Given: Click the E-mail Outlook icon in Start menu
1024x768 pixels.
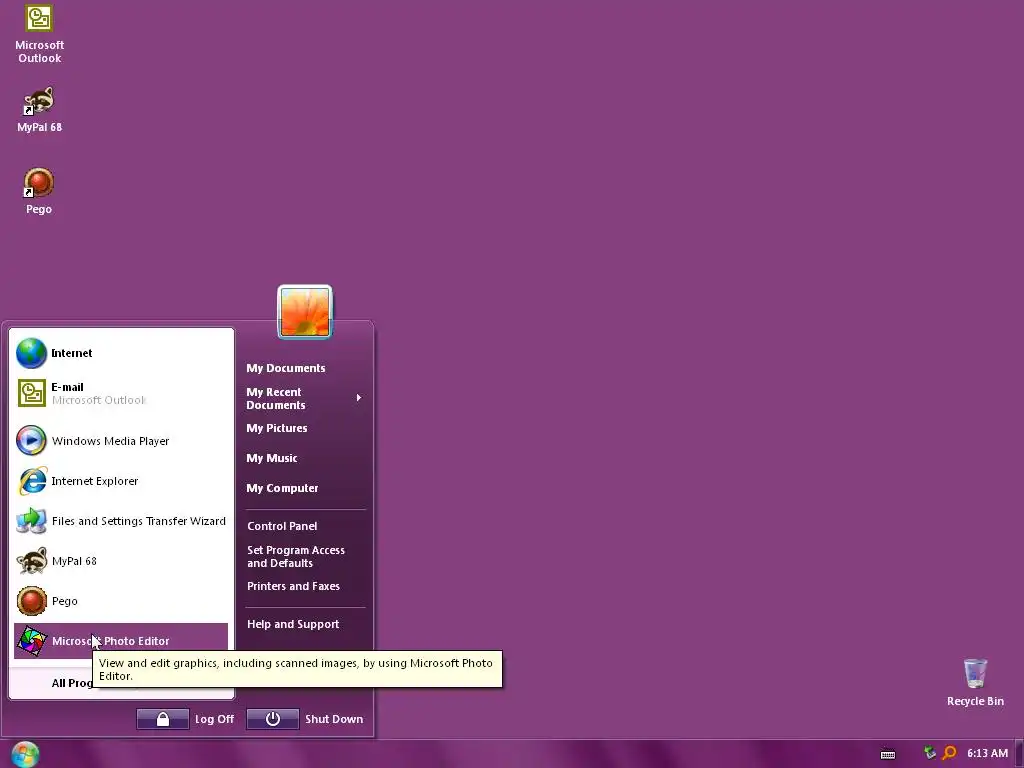Looking at the screenshot, I should pyautogui.click(x=31, y=393).
